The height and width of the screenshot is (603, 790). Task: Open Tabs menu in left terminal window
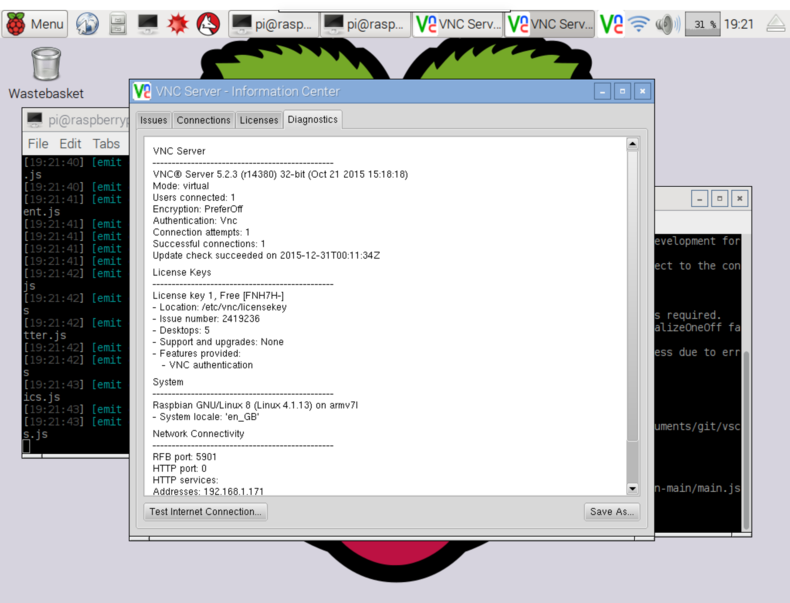106,144
